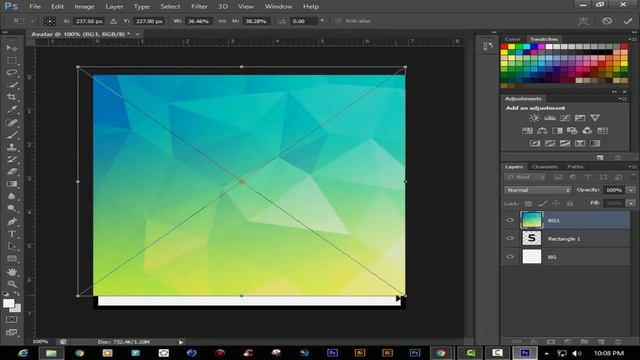
Task: Click create new group folder button
Action: point(584,341)
